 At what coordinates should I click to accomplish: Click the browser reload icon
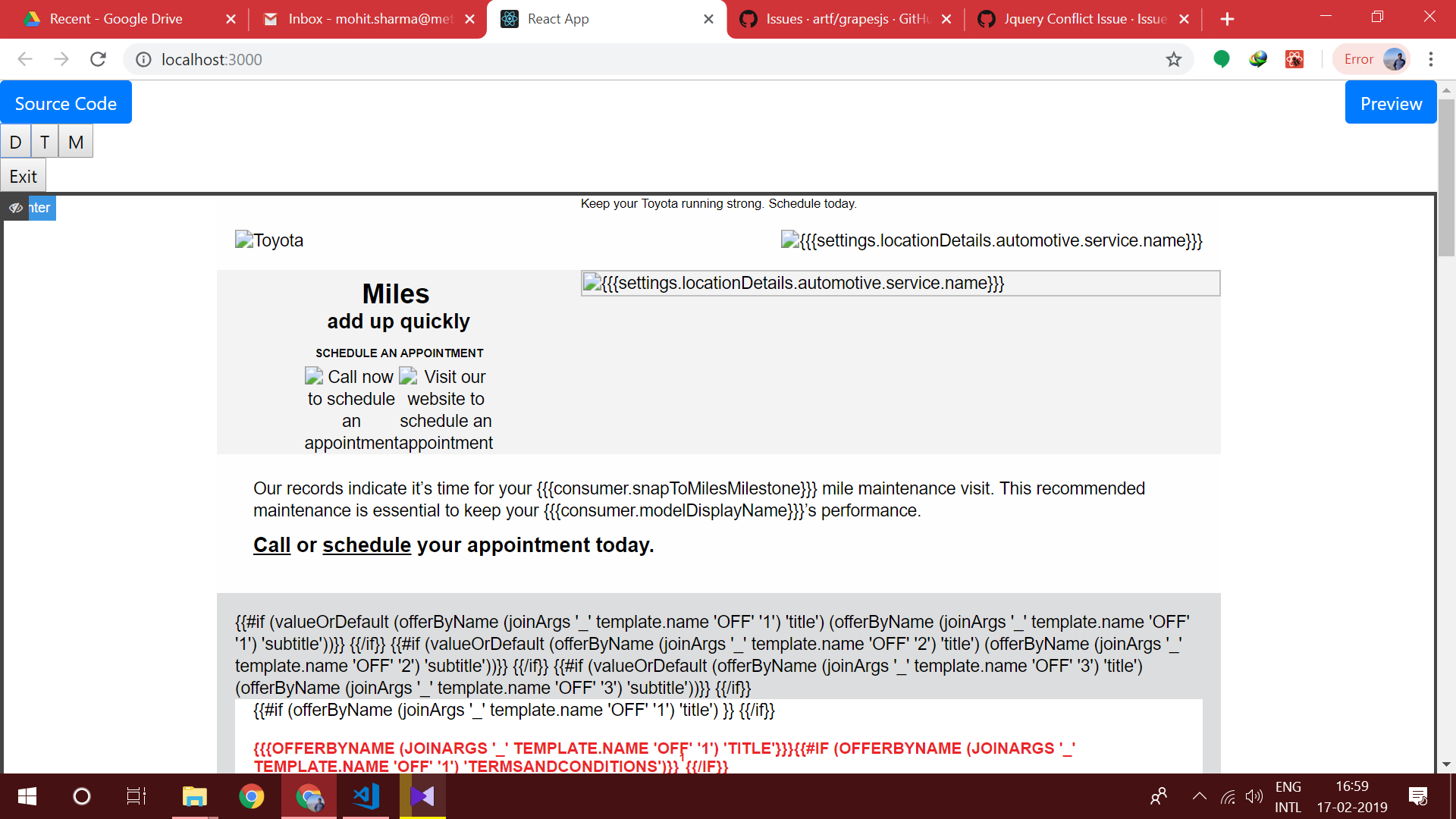(x=98, y=59)
